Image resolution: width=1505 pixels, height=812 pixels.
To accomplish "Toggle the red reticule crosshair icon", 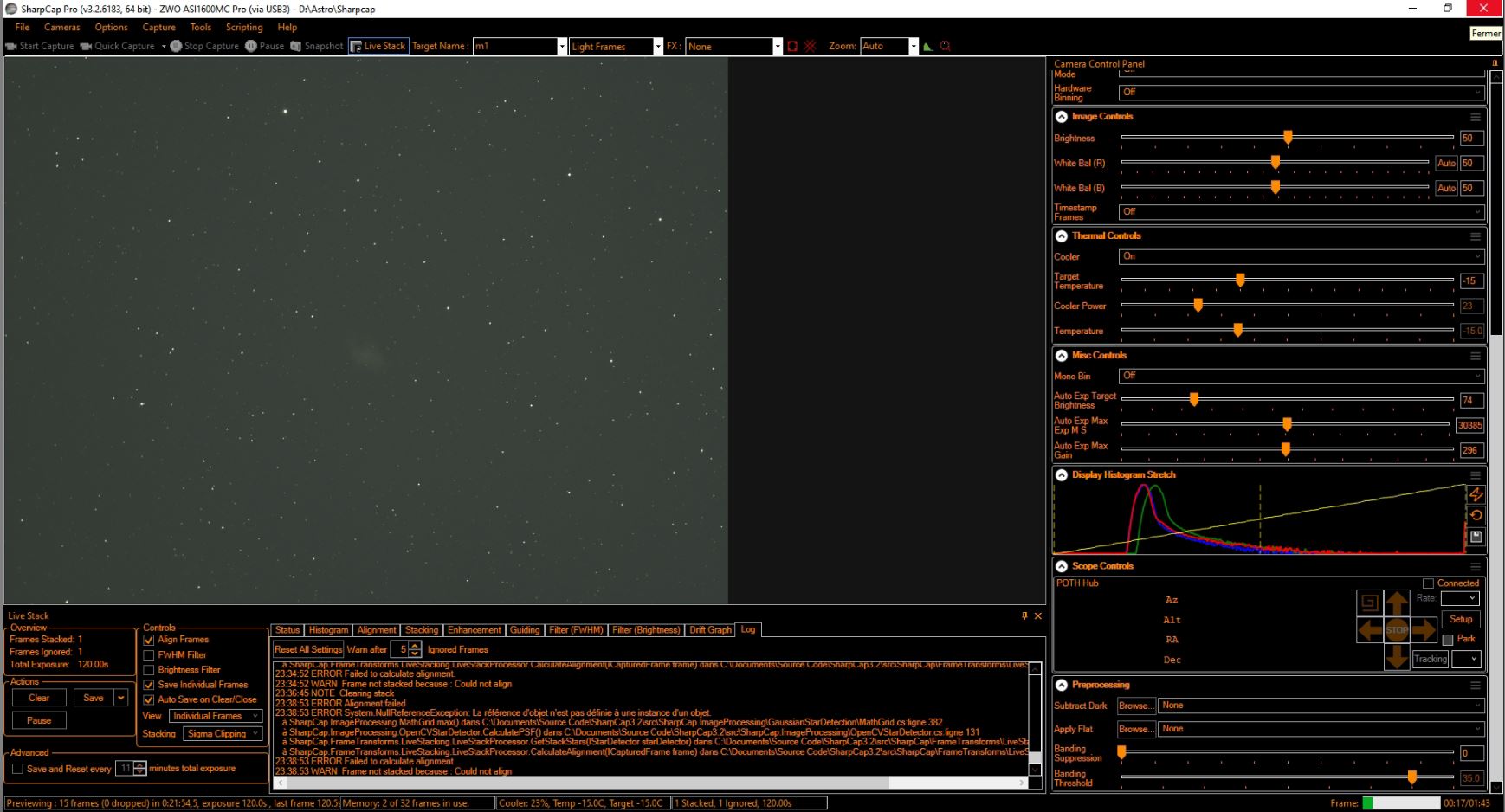I will pos(810,46).
